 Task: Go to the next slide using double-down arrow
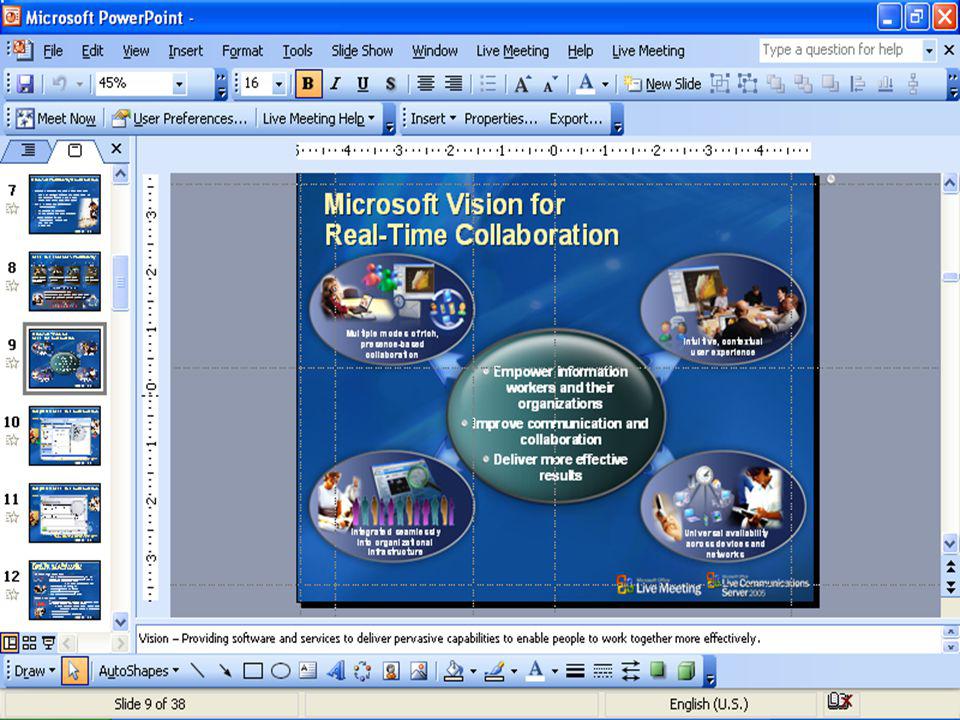click(x=950, y=587)
